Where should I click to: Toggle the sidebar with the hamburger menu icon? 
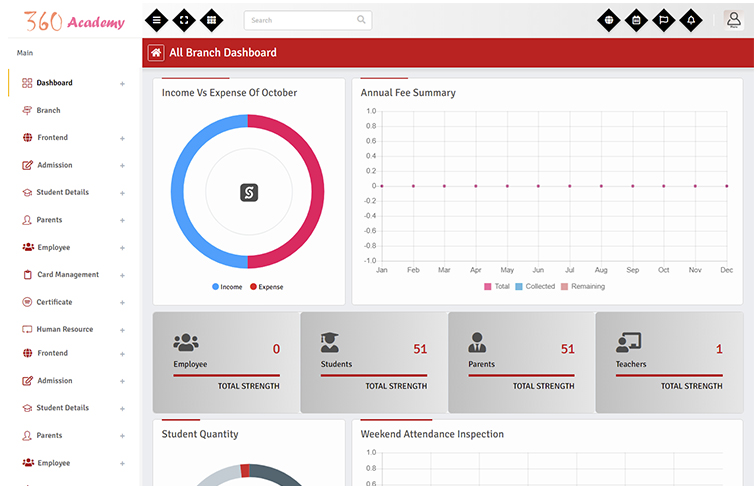click(156, 20)
